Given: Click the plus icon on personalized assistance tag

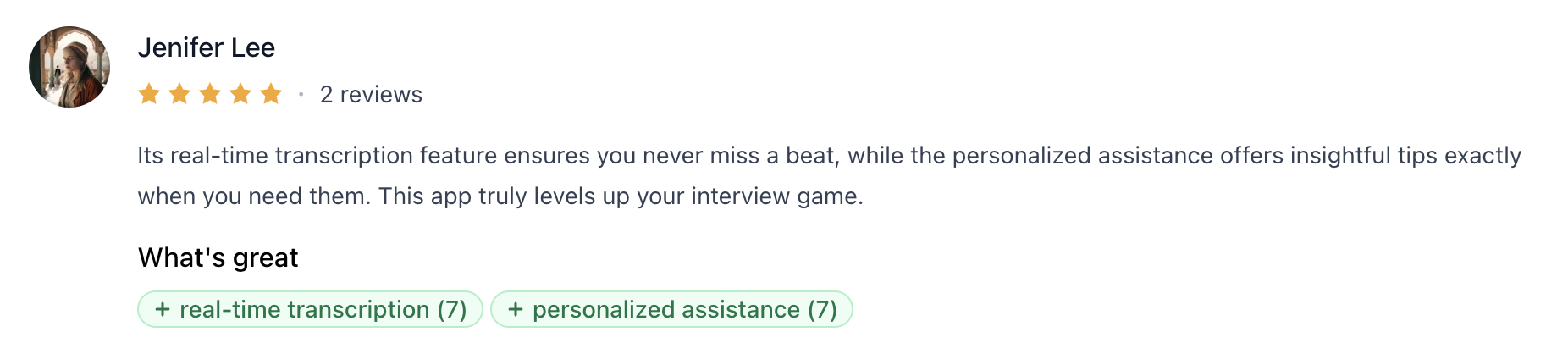Looking at the screenshot, I should (515, 310).
